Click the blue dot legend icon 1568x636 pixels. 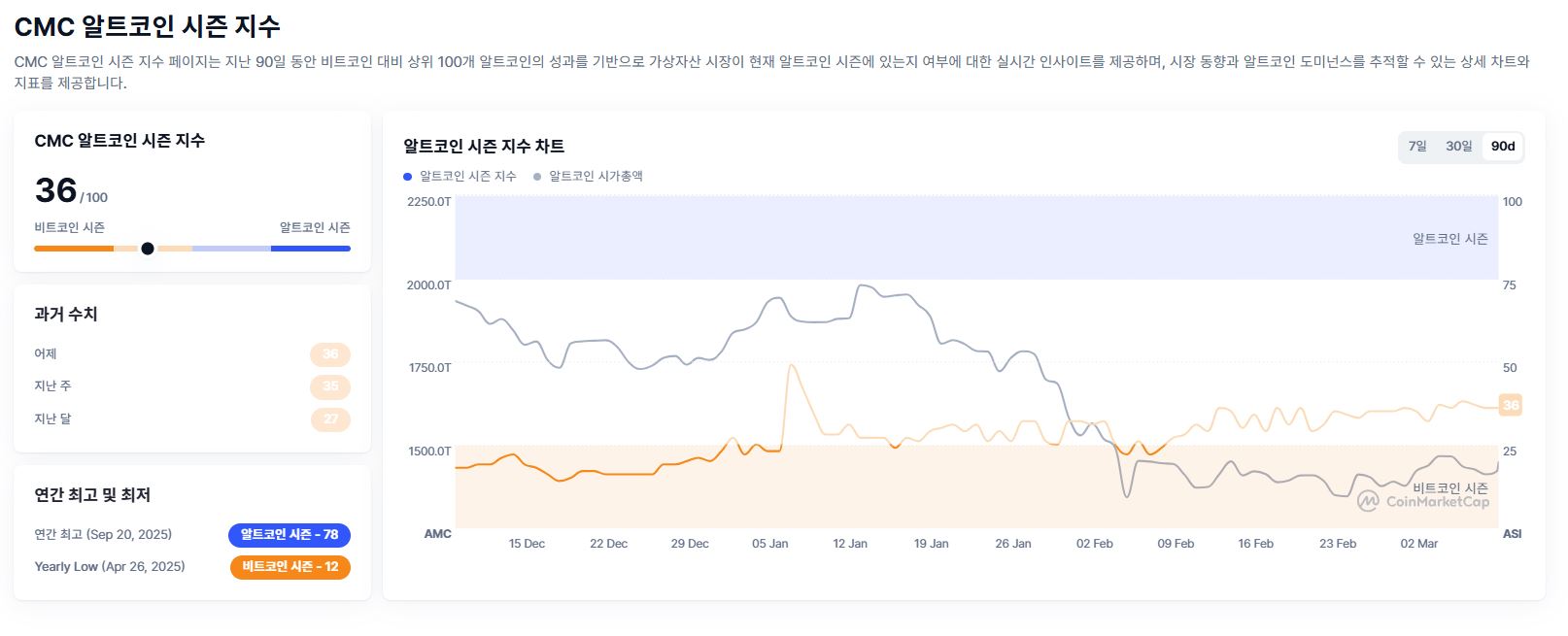[x=407, y=176]
